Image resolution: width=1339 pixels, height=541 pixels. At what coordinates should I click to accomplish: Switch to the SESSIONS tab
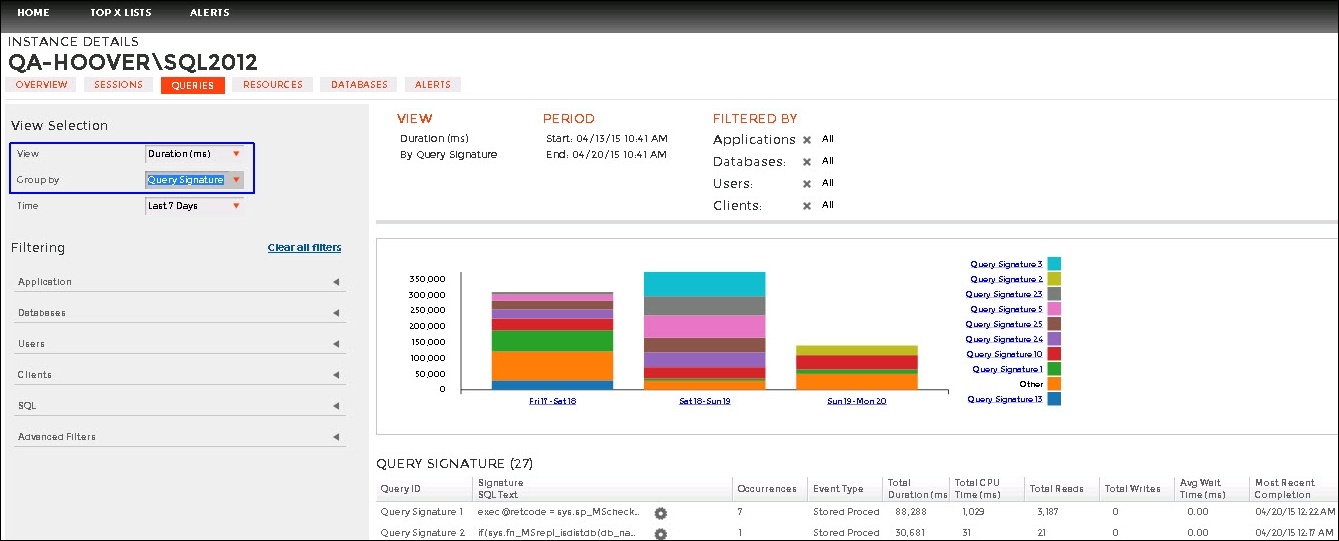(119, 85)
